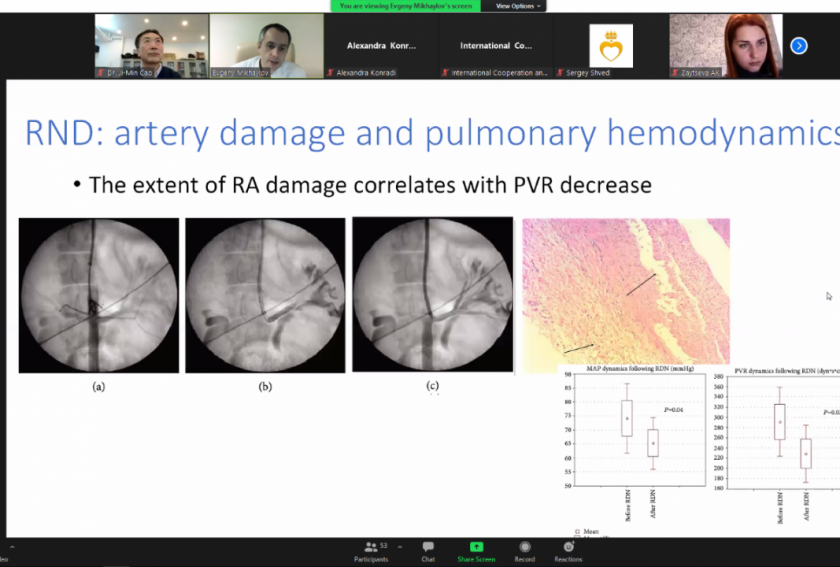
Task: Click the screen-viewing green banner
Action: tap(405, 6)
